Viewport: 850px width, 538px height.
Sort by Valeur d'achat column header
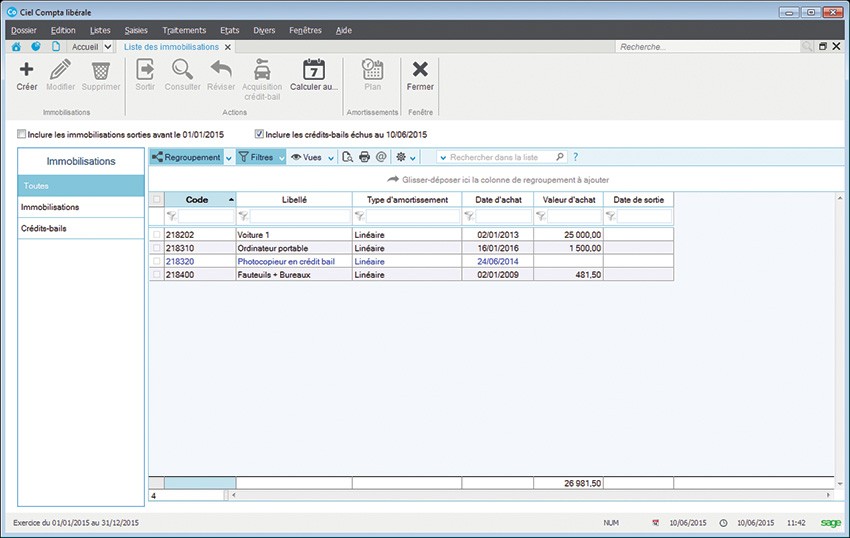click(569, 200)
